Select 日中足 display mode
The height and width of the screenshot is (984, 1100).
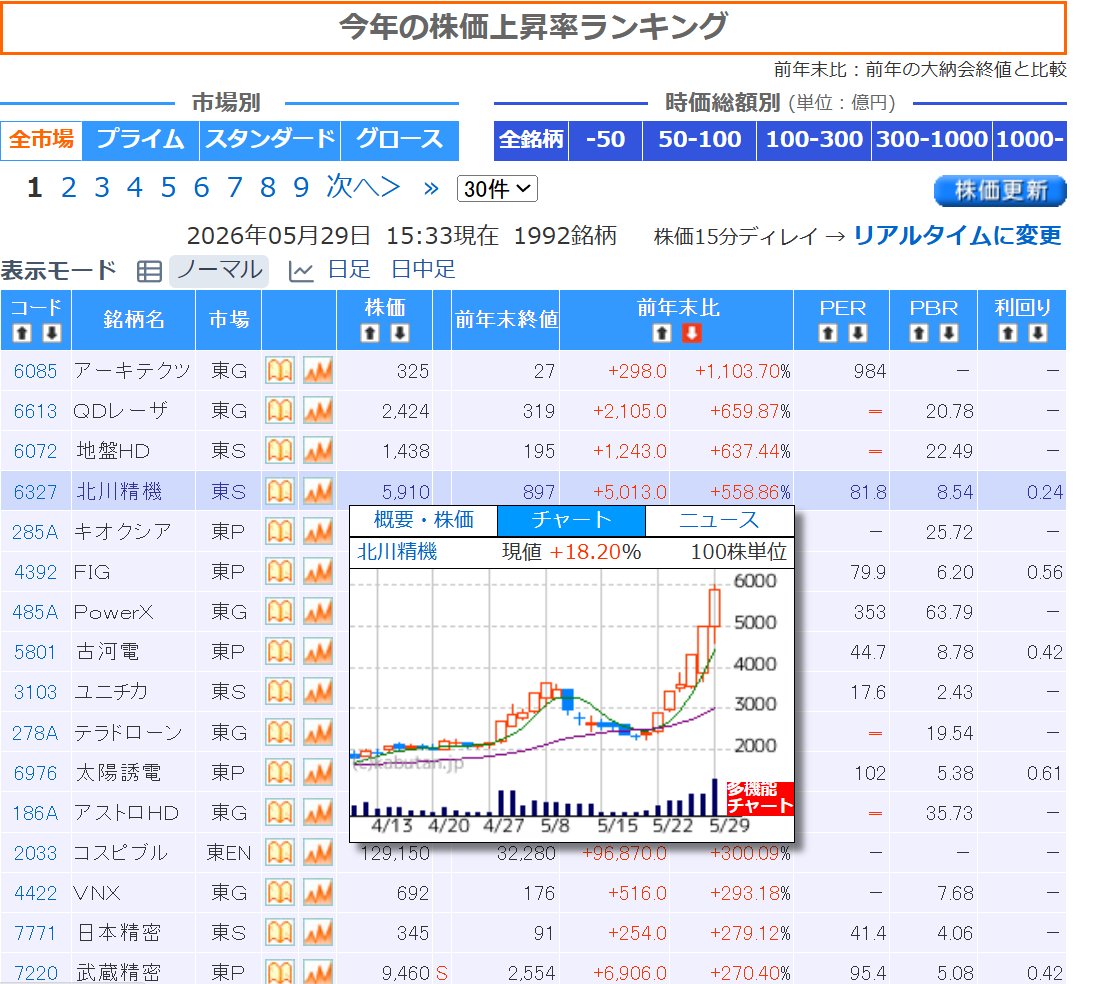pyautogui.click(x=423, y=269)
